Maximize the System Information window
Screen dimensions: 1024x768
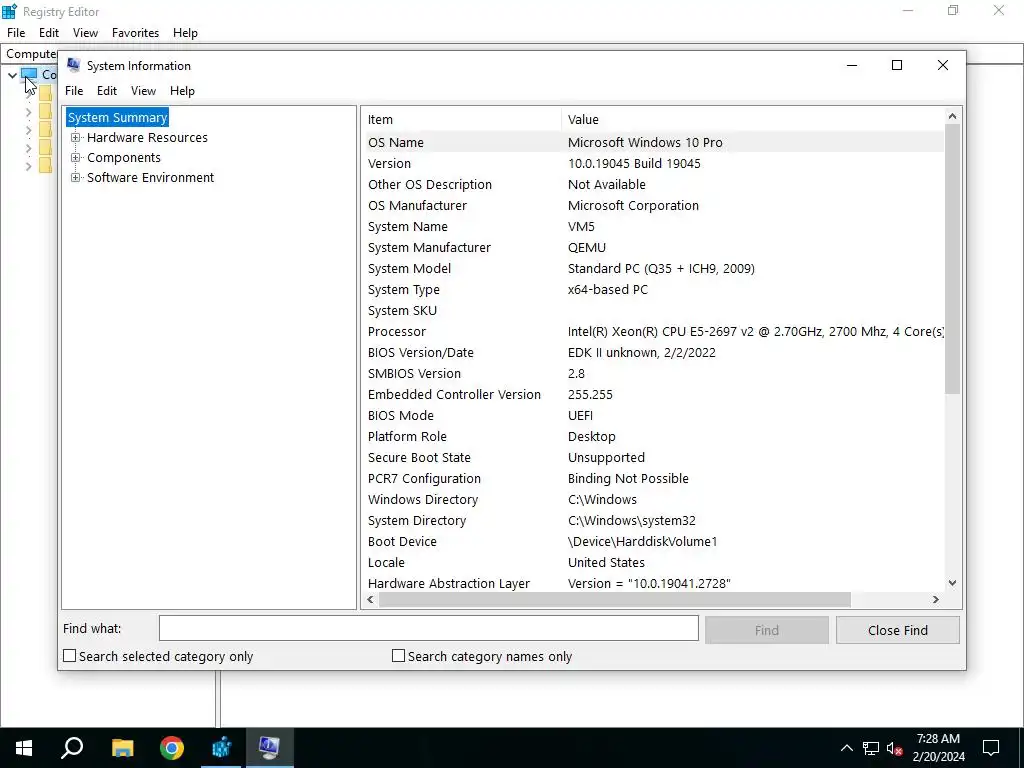point(897,65)
